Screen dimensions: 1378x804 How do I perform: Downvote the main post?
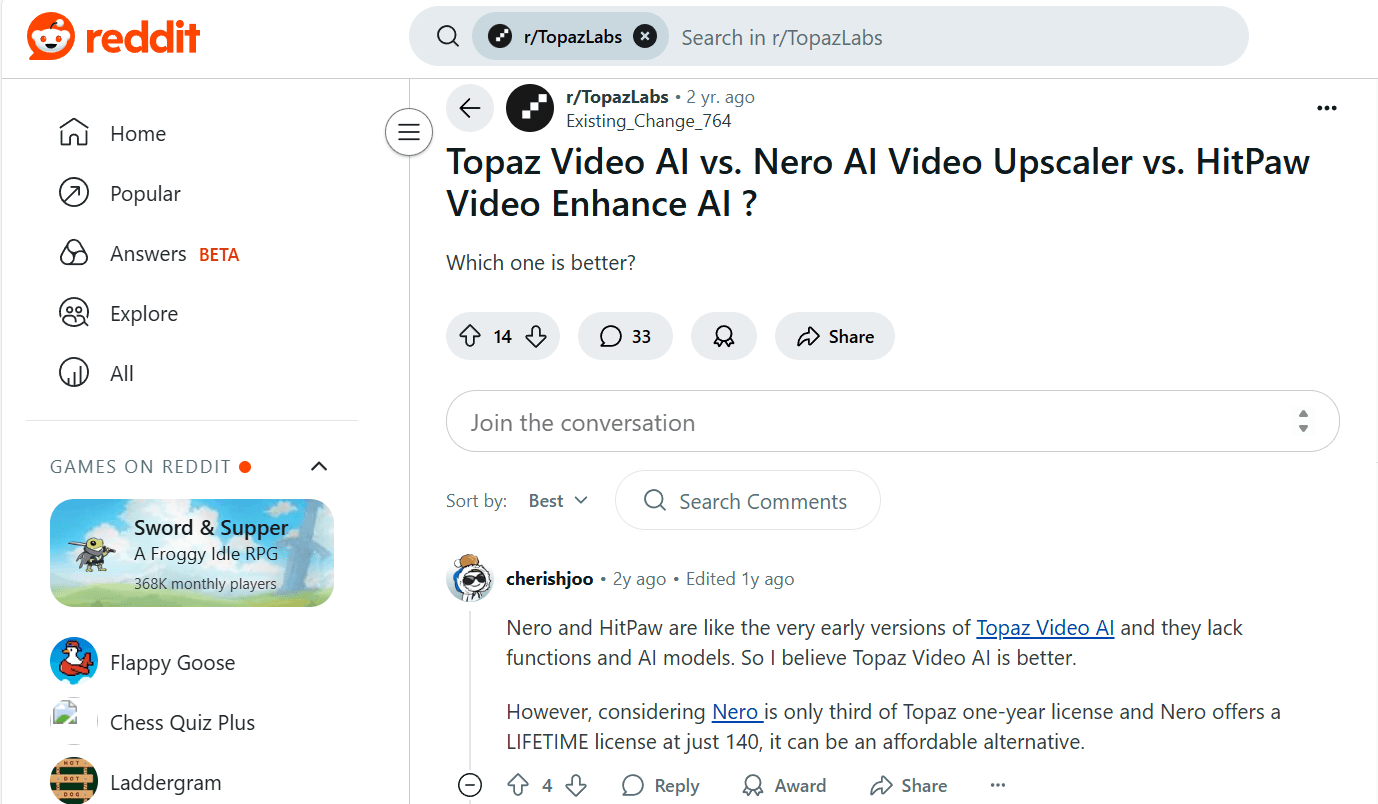click(536, 337)
